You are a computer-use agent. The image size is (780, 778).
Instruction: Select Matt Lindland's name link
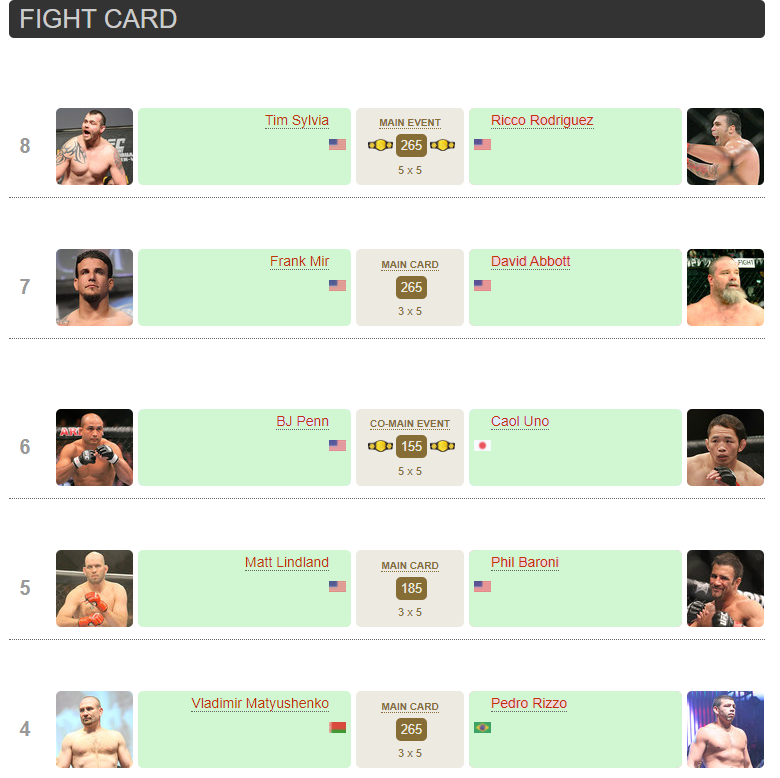(x=287, y=563)
